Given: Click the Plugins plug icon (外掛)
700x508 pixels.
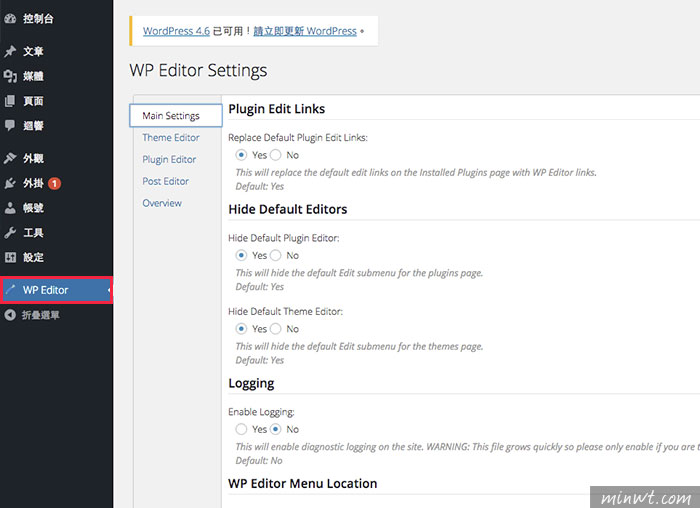Looking at the screenshot, I should pos(10,183).
